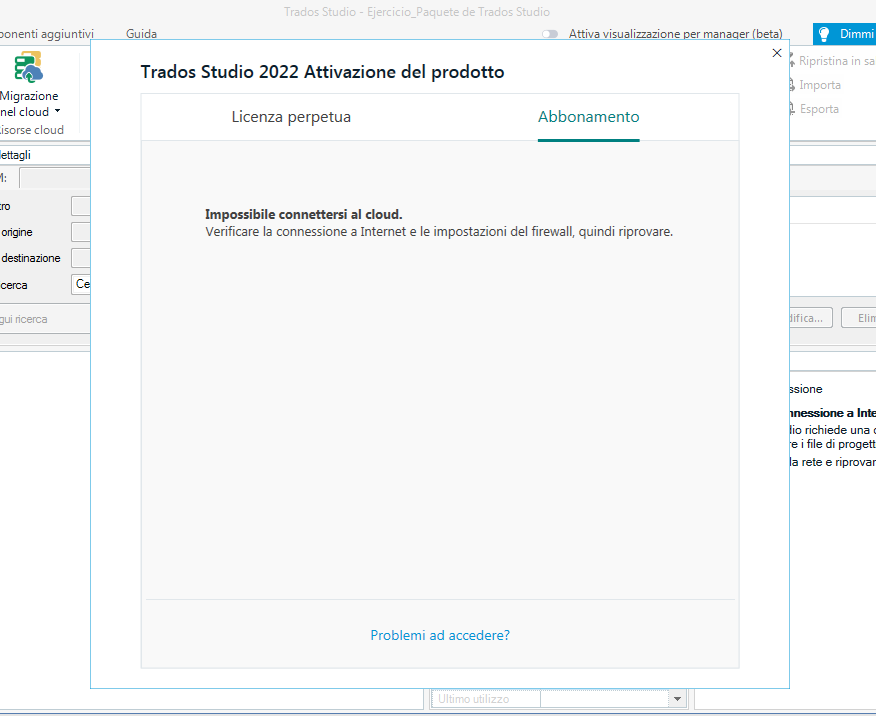Expand the Migrazione nel cloud dropdown arrow
Image resolution: width=876 pixels, height=723 pixels.
coord(56,111)
